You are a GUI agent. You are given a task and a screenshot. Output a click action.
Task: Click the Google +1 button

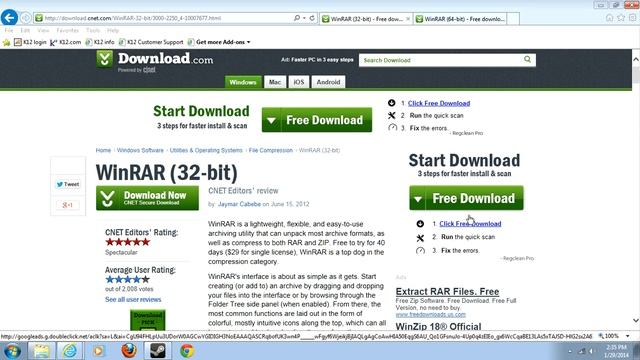point(68,205)
